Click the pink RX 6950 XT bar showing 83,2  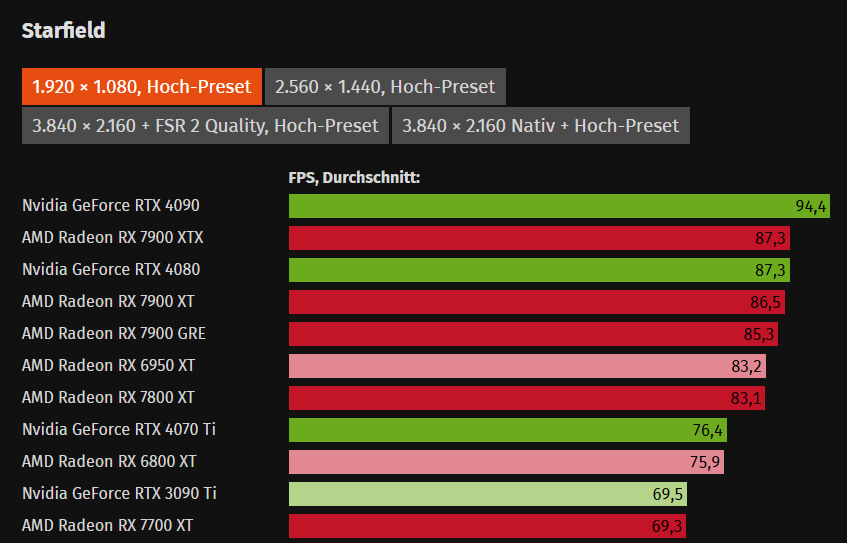coord(527,366)
